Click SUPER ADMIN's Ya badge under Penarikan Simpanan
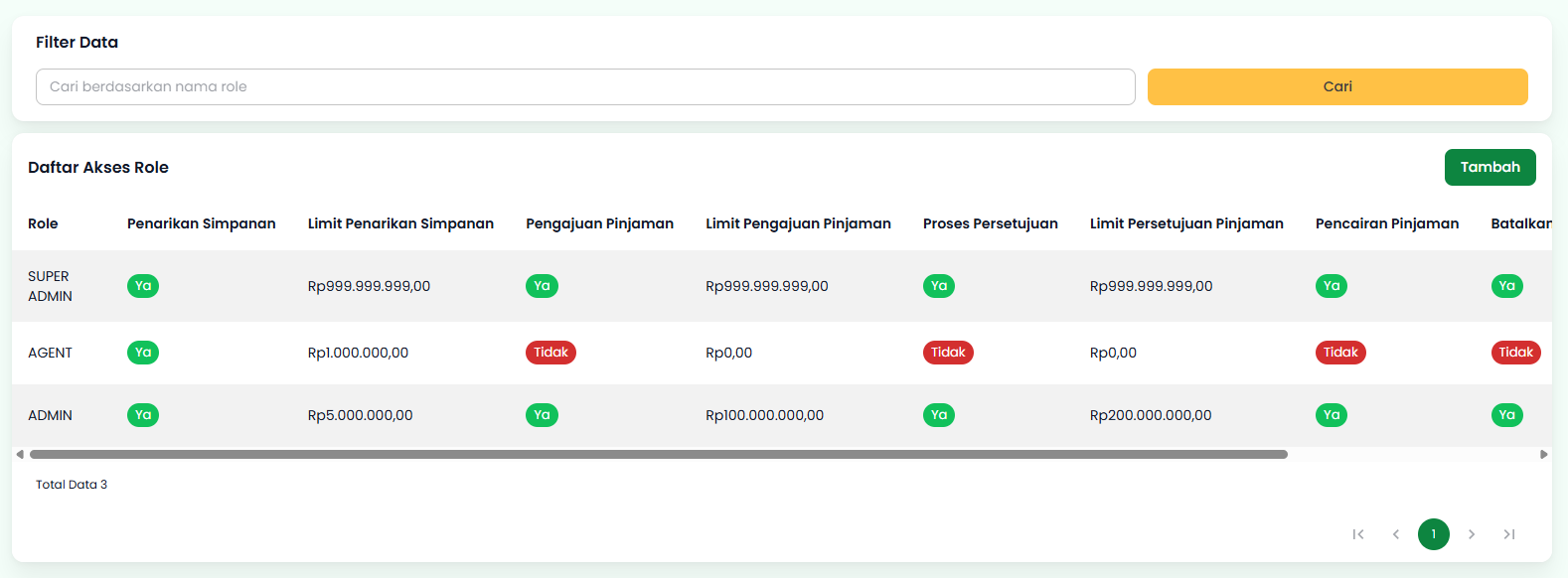Screen dimensions: 1568x578 143,286
